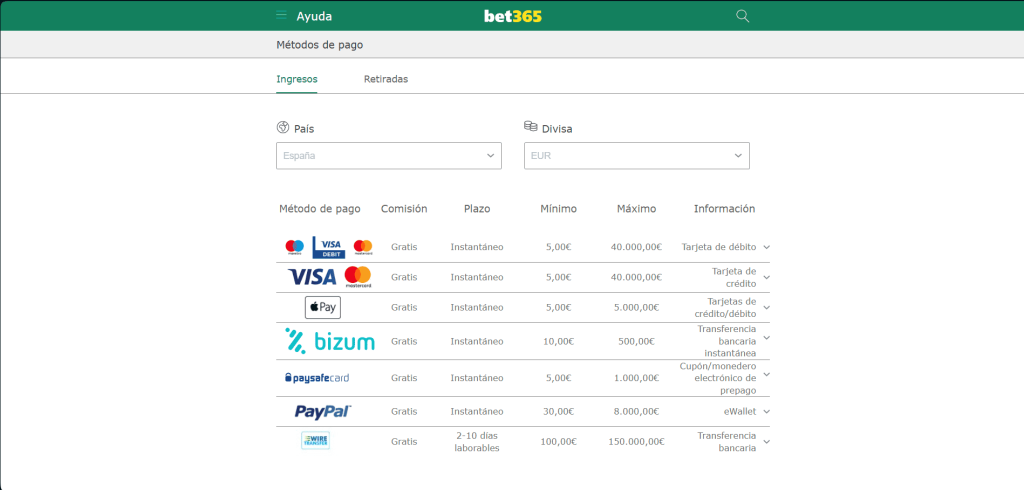Expand the Tarjeta de débito row details
This screenshot has height=490, width=1024.
pos(766,247)
